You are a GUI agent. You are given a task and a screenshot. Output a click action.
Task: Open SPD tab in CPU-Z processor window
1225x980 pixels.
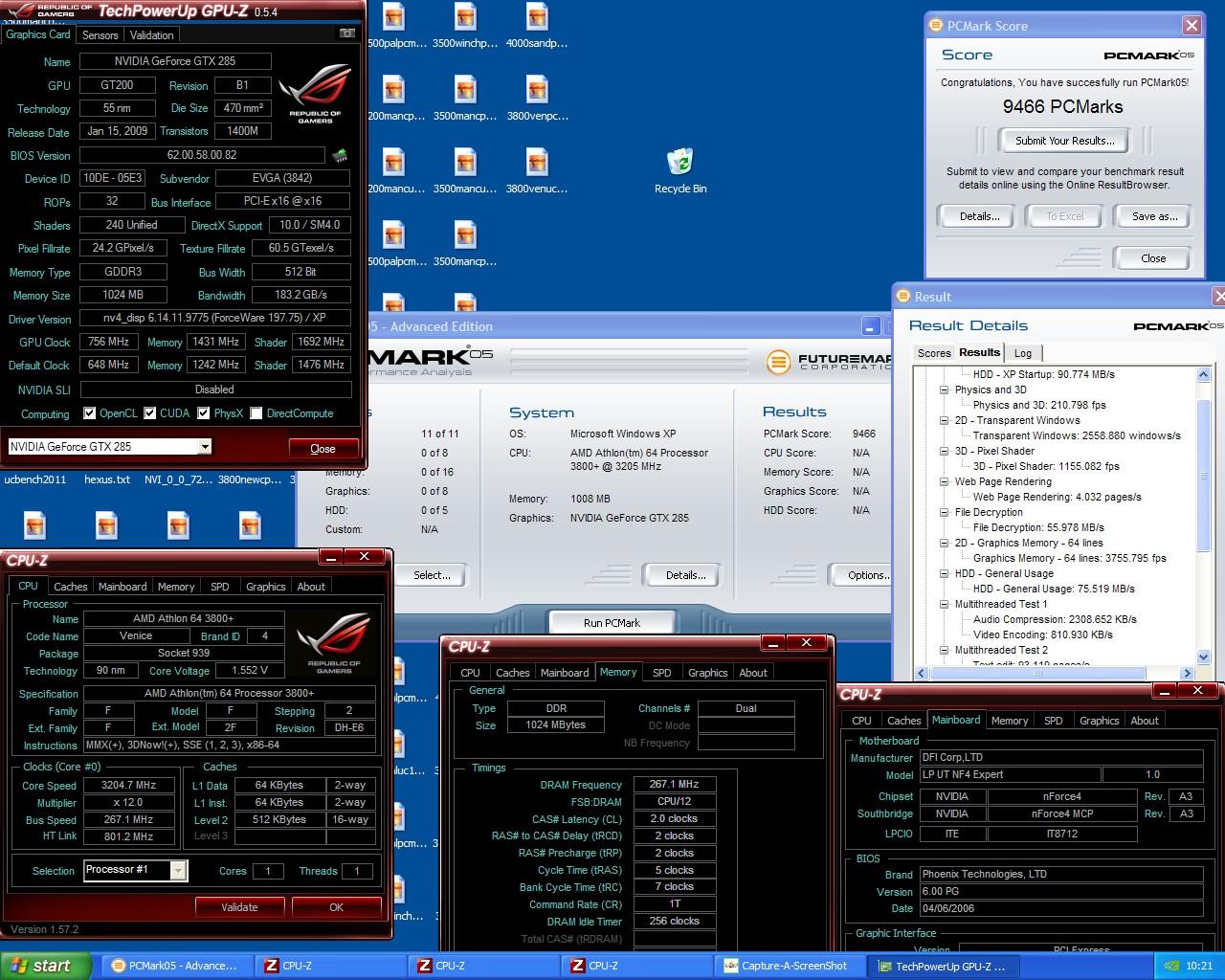[x=219, y=587]
